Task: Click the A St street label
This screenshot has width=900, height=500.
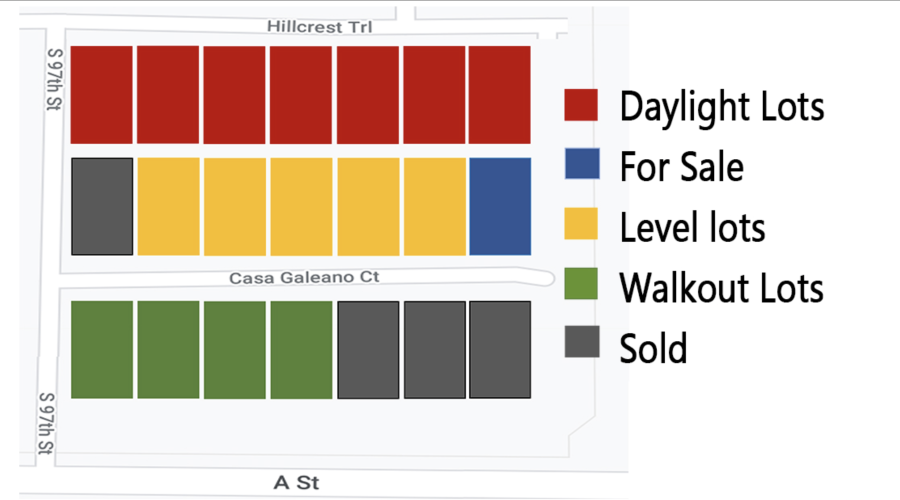Action: pyautogui.click(x=296, y=483)
